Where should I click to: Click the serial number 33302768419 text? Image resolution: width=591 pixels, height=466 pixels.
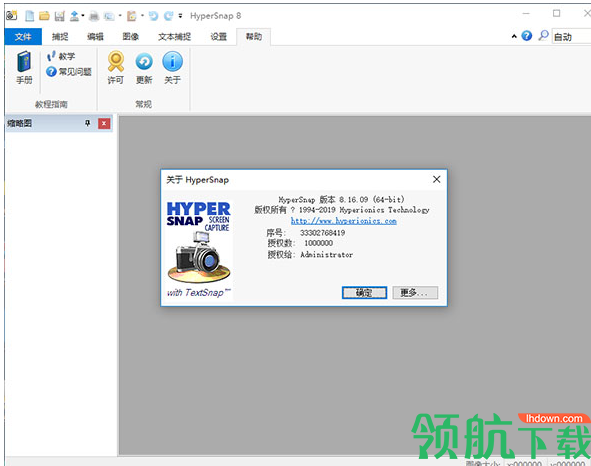[x=323, y=233]
